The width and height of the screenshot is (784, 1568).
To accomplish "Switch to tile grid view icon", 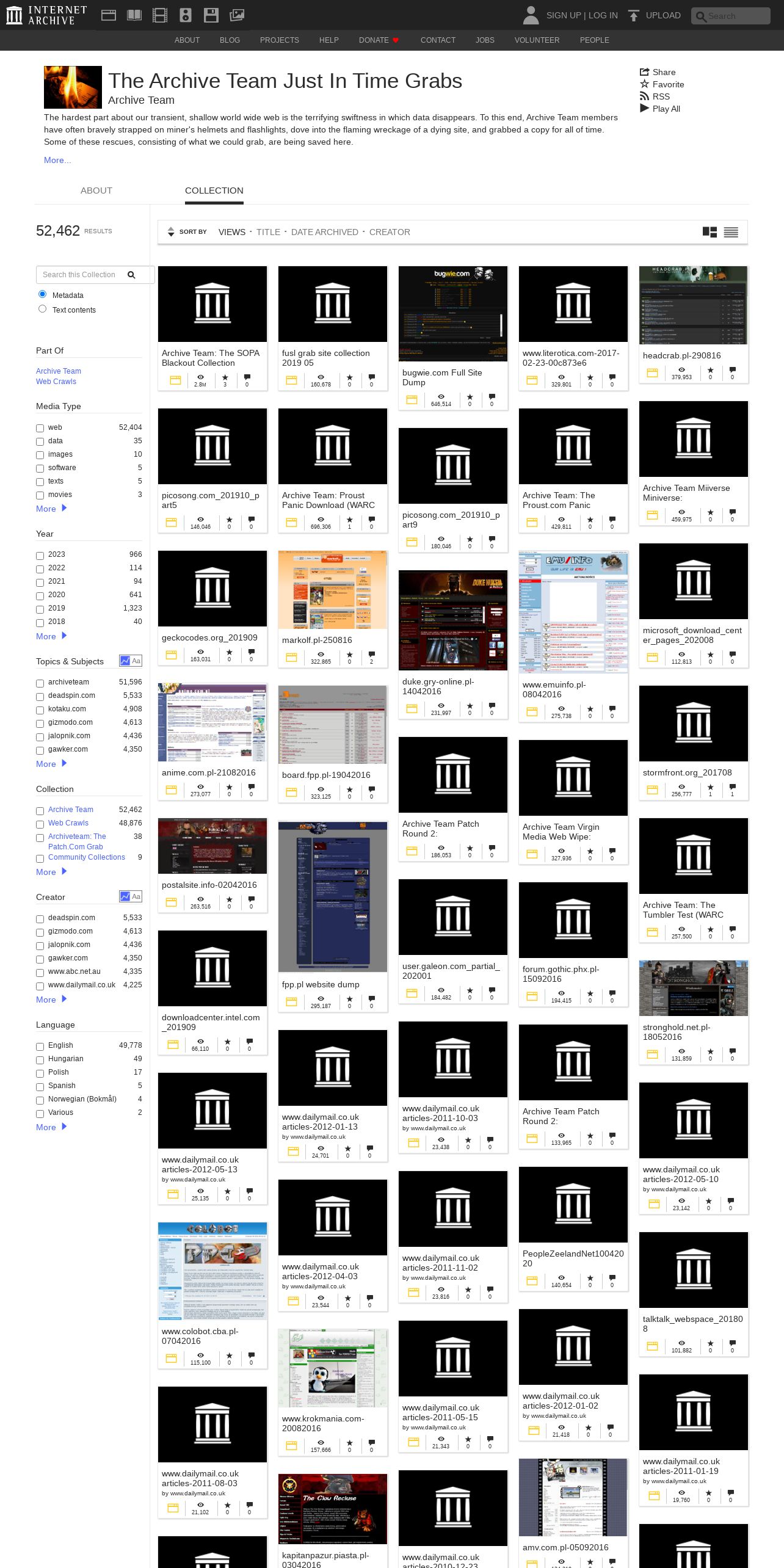I will click(x=710, y=232).
